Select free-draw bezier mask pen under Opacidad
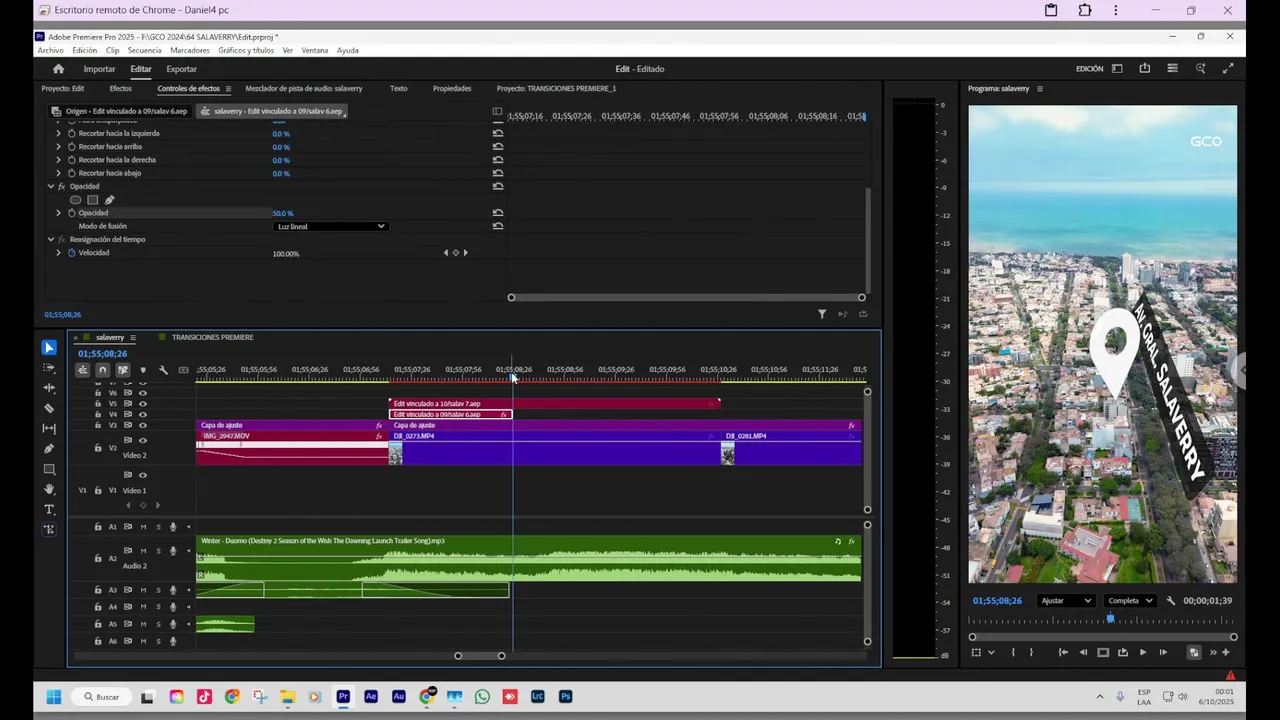Image resolution: width=1280 pixels, height=720 pixels. [x=109, y=200]
